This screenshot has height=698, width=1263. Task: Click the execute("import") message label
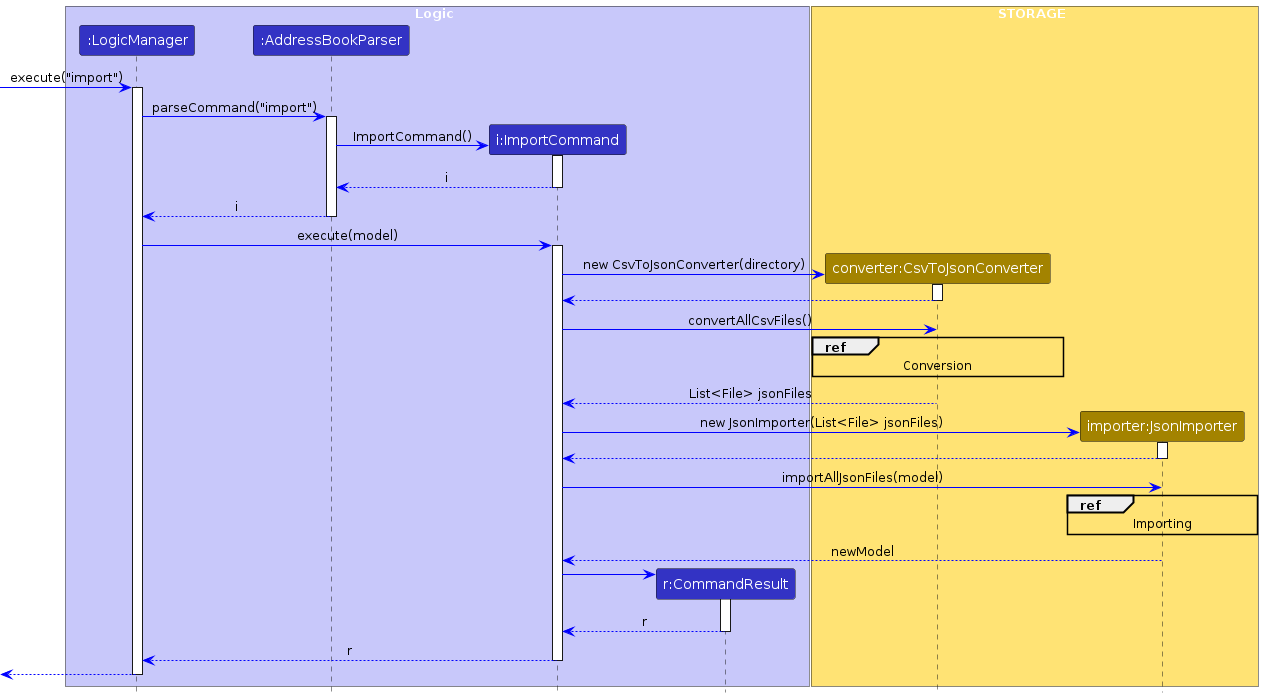tap(66, 78)
